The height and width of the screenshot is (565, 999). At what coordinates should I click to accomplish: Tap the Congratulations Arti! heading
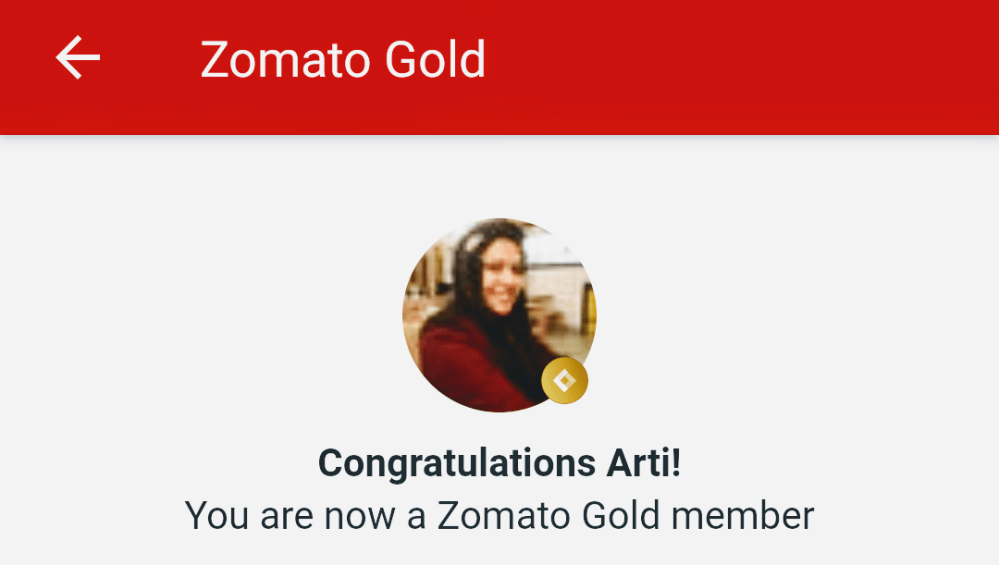[500, 463]
